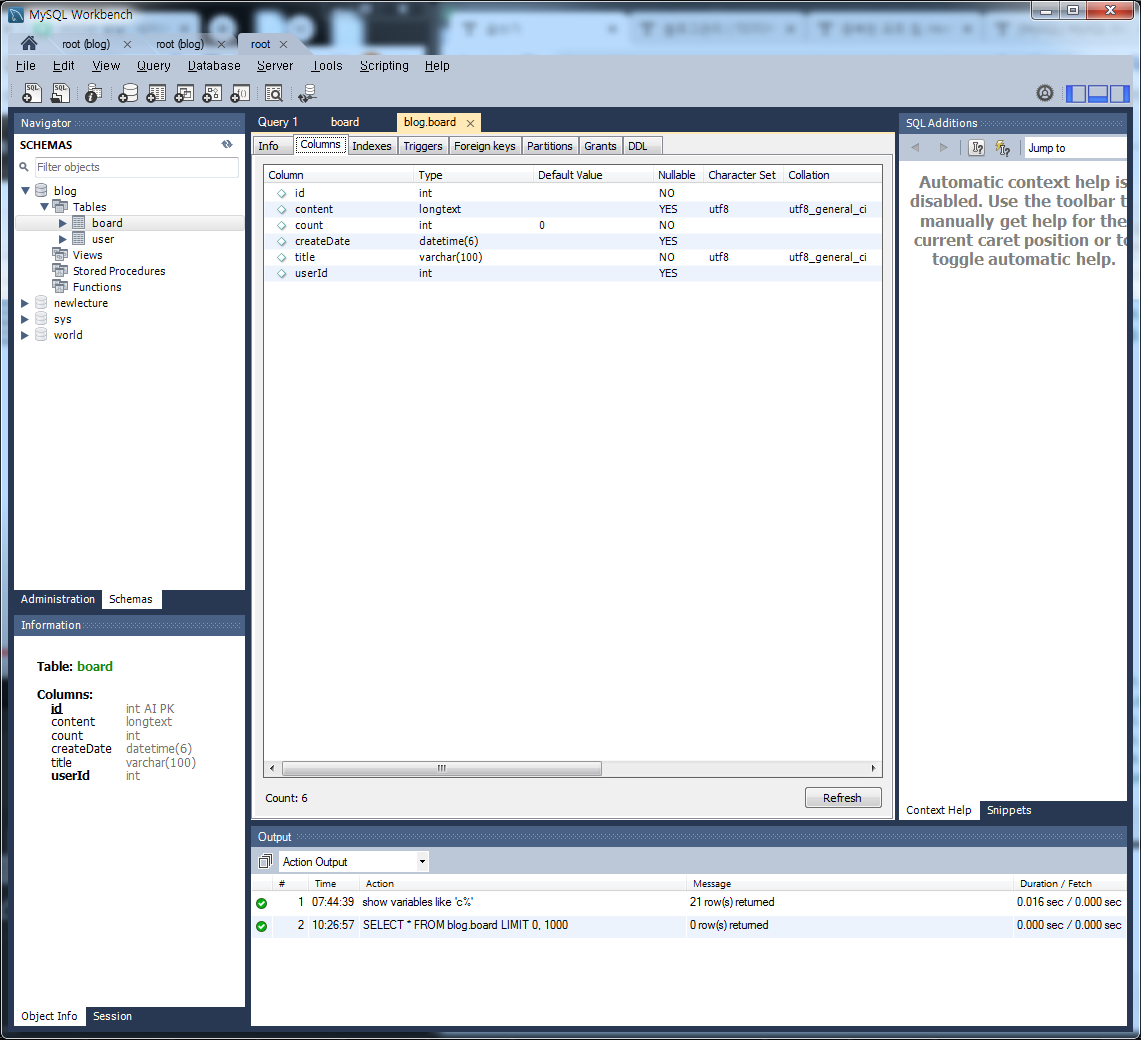This screenshot has width=1141, height=1040.
Task: Refresh the schemas list icon
Action: 227,144
